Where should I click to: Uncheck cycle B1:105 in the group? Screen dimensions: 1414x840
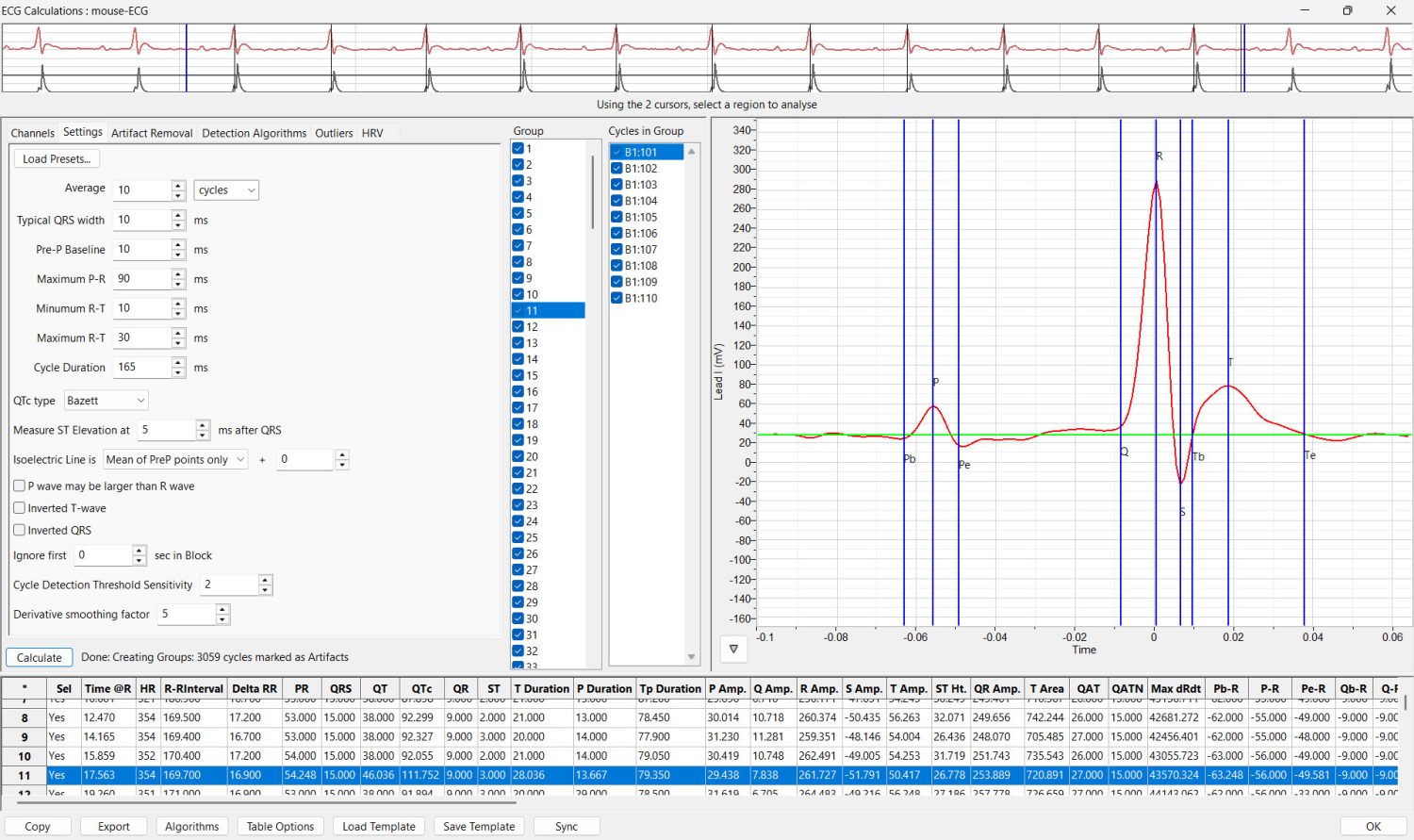click(x=617, y=217)
